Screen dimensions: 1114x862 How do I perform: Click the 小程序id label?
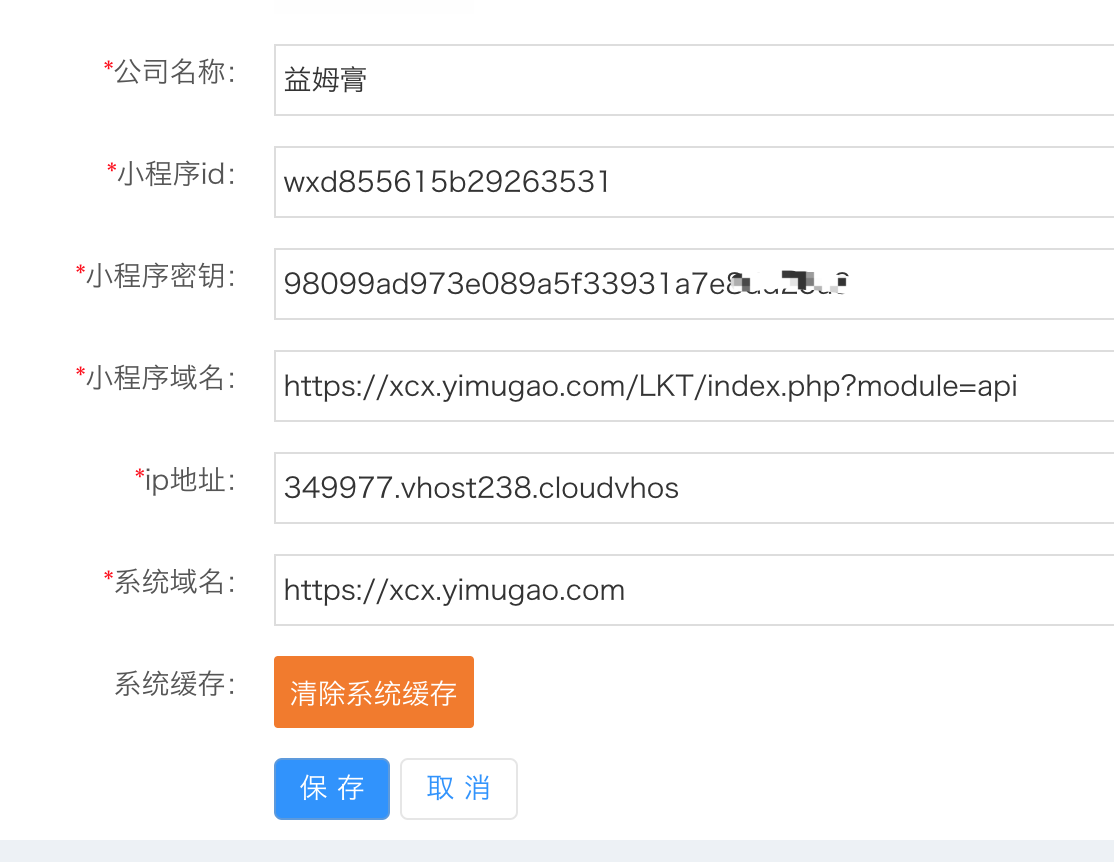point(171,174)
